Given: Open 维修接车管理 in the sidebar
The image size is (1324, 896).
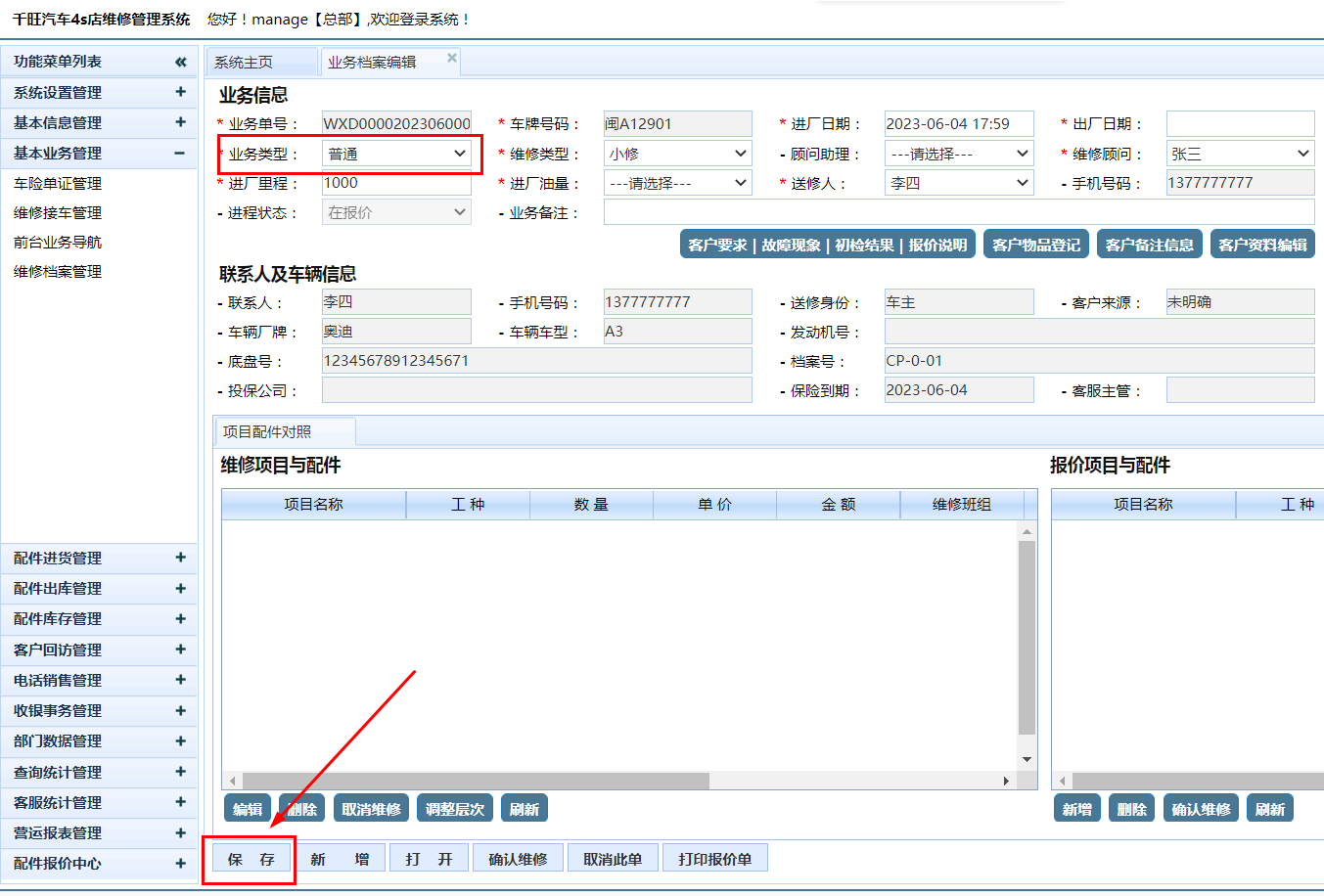Looking at the screenshot, I should [58, 212].
